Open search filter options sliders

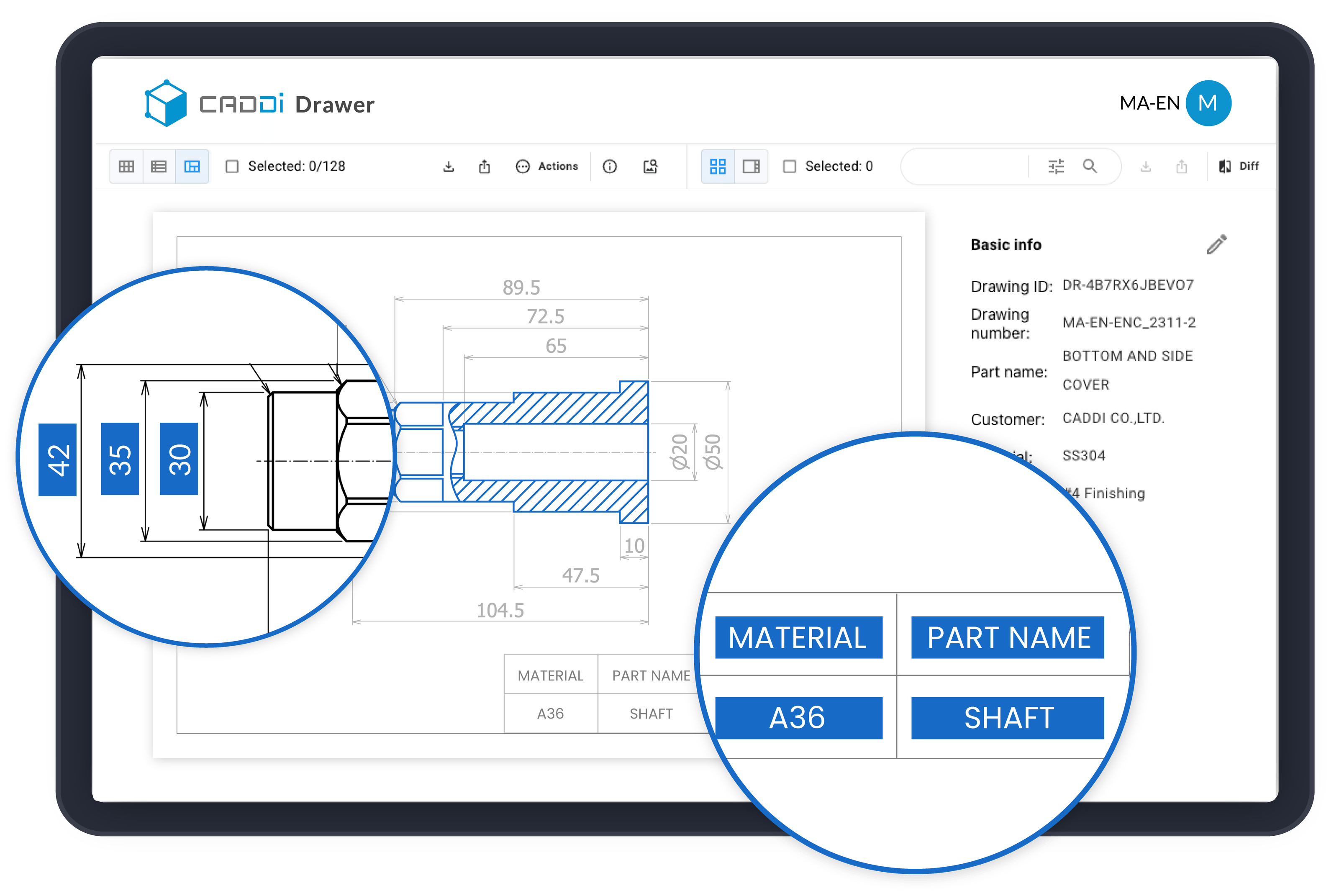point(1056,166)
